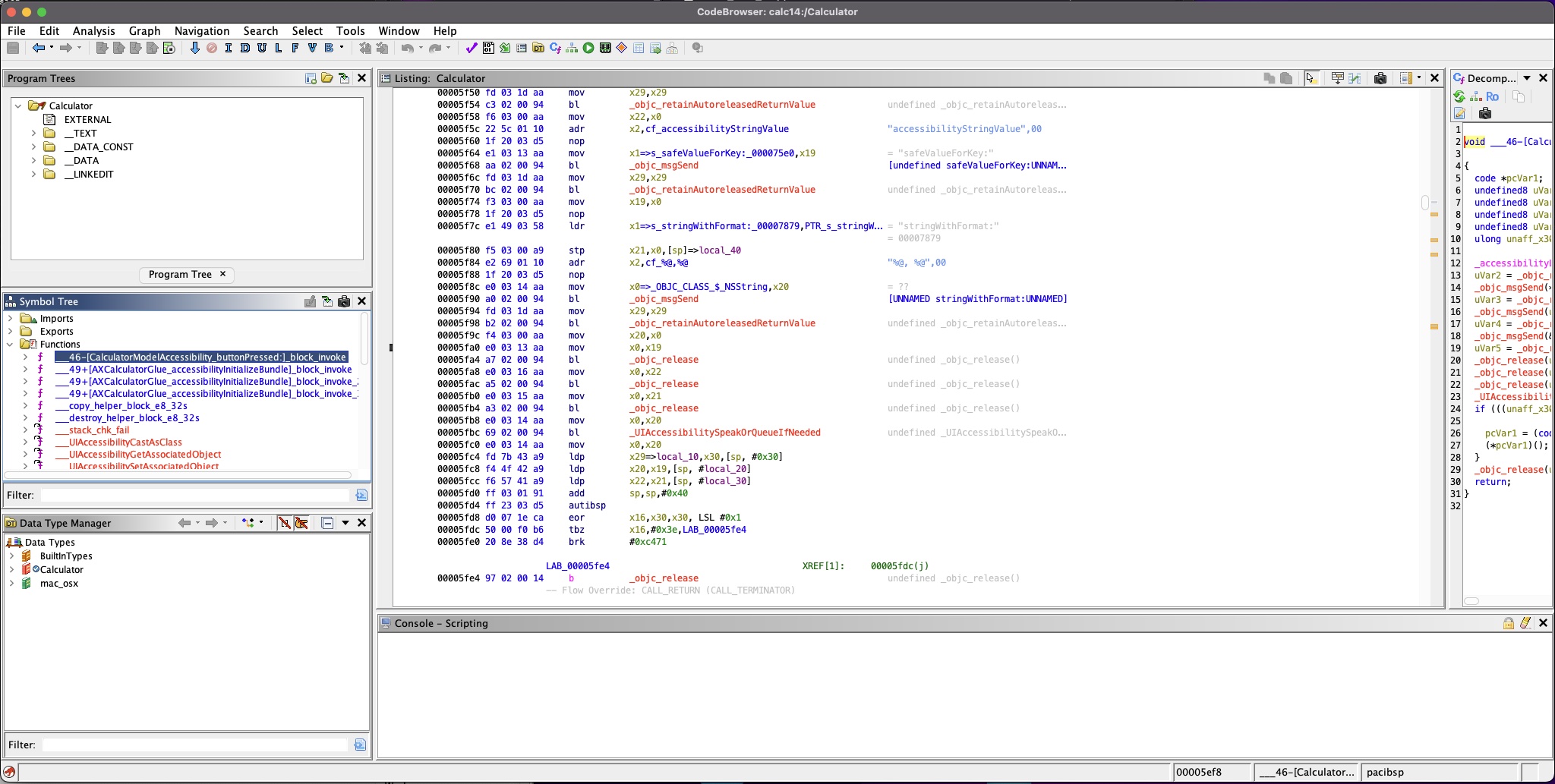Click the V navigation icon in toolbar
The height and width of the screenshot is (784, 1555).
pyautogui.click(x=312, y=48)
